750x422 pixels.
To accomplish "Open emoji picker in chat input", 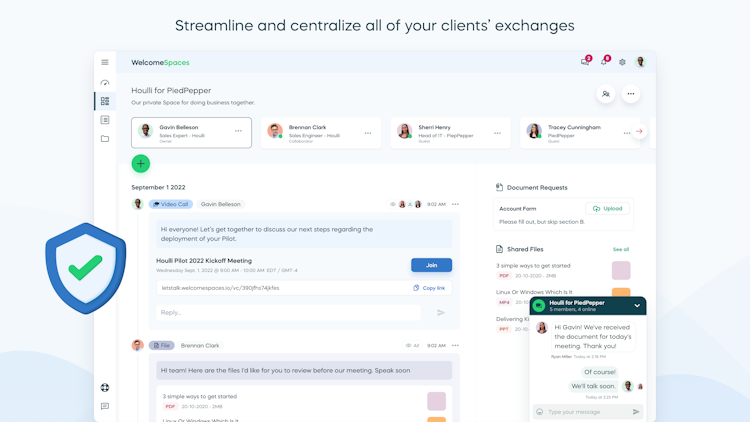I will (540, 411).
